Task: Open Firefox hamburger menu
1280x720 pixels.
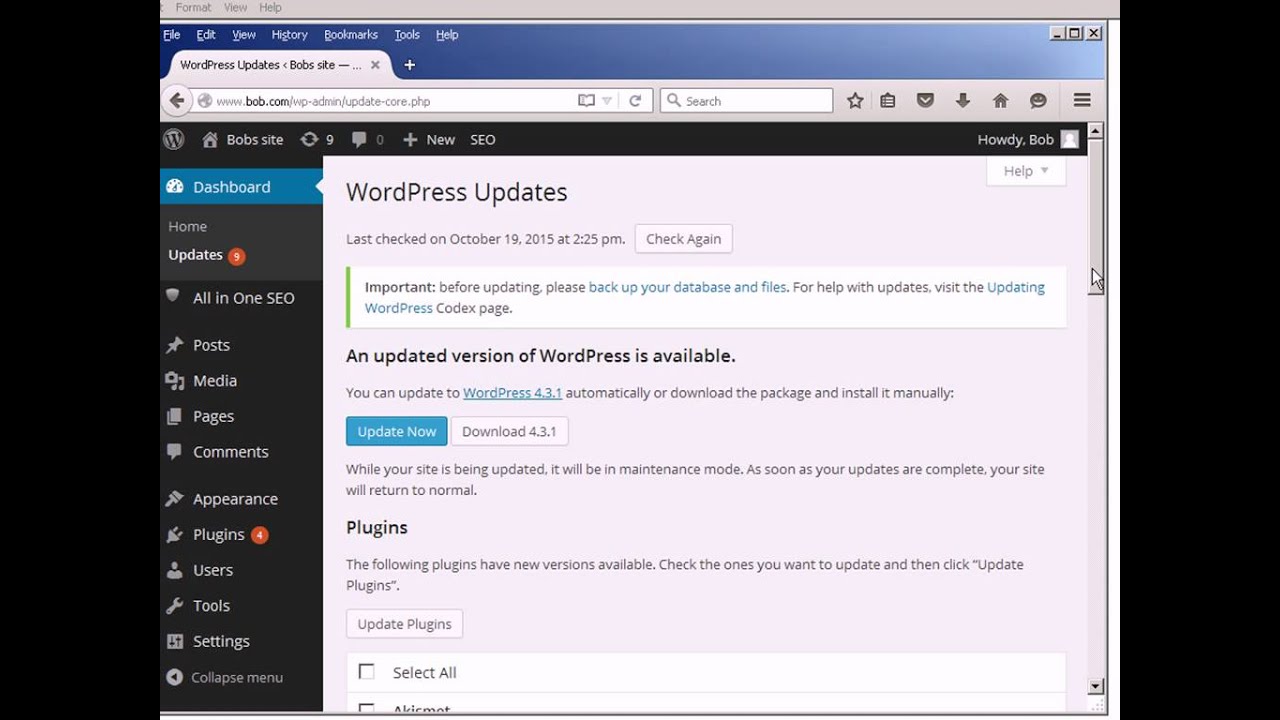Action: [x=1082, y=100]
